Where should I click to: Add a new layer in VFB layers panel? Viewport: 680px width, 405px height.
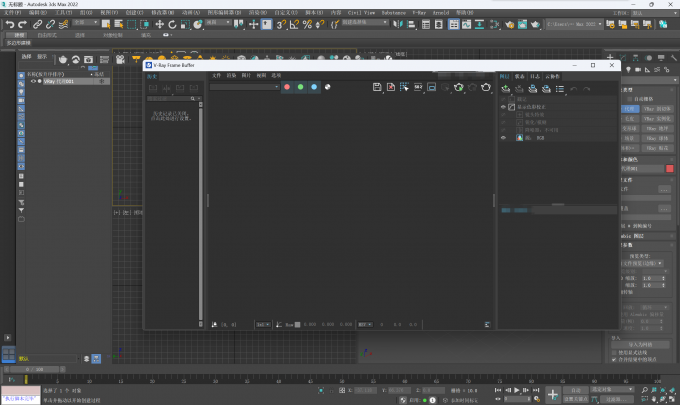point(506,89)
